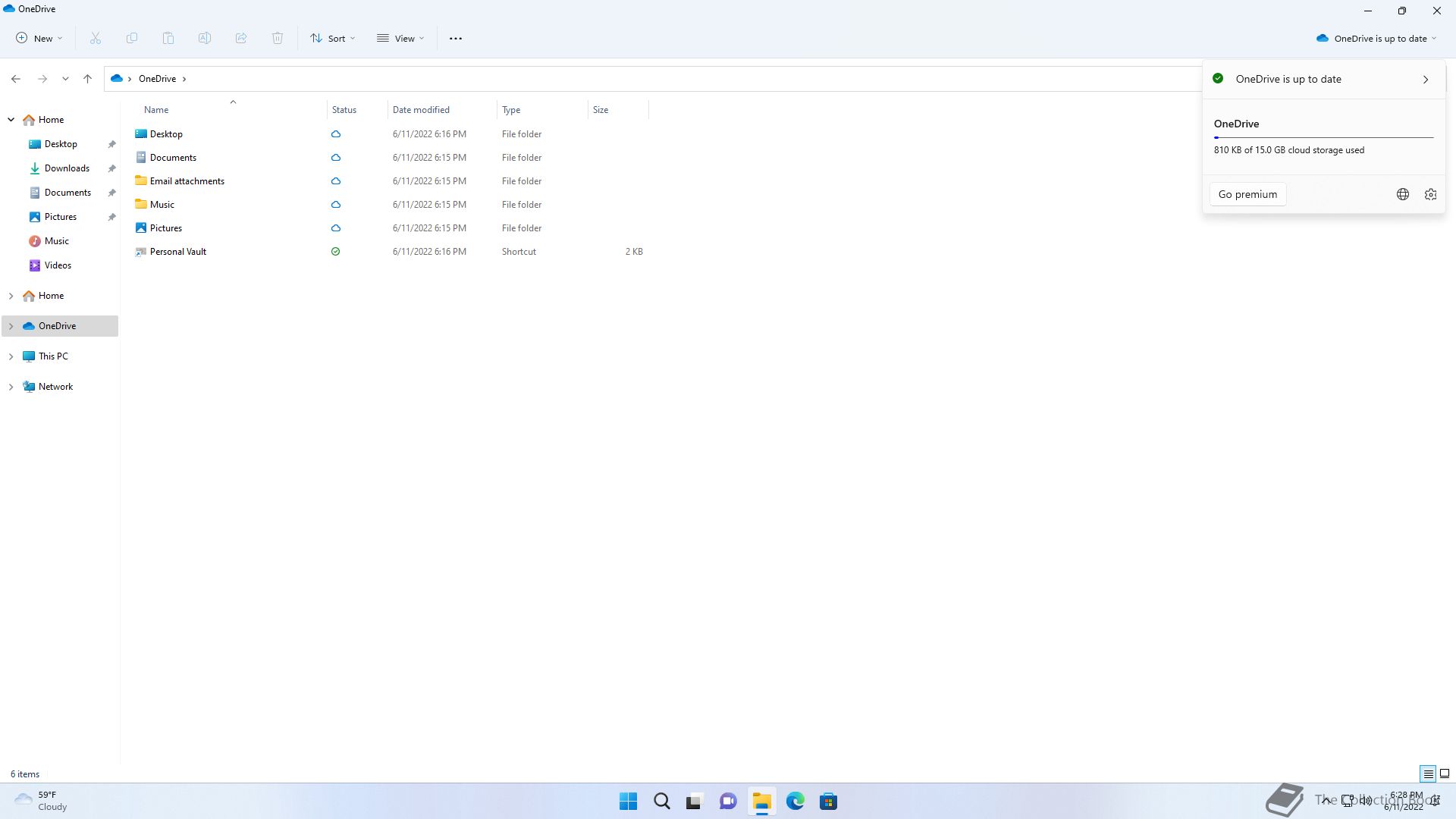Open the View dropdown menu
Viewport: 1456px width, 819px height.
[400, 38]
